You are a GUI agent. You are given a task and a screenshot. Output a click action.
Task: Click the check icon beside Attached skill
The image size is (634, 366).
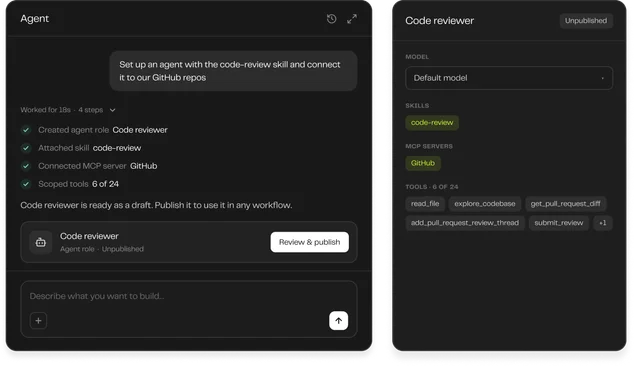(x=26, y=148)
